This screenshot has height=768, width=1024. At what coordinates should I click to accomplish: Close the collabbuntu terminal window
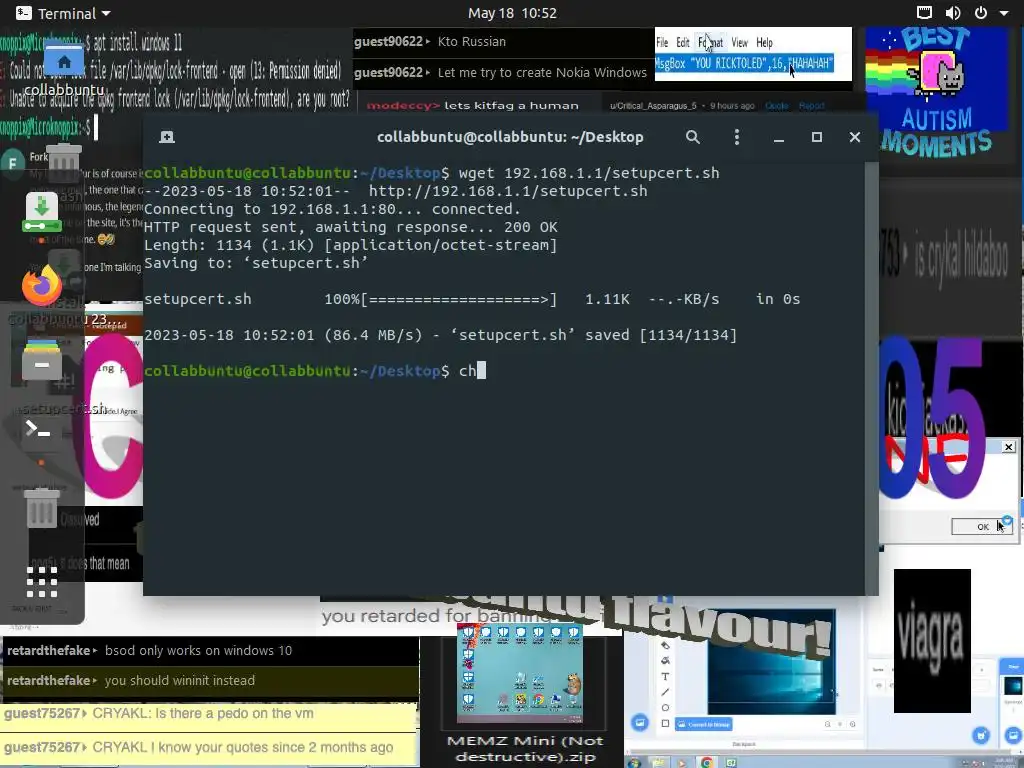point(855,137)
